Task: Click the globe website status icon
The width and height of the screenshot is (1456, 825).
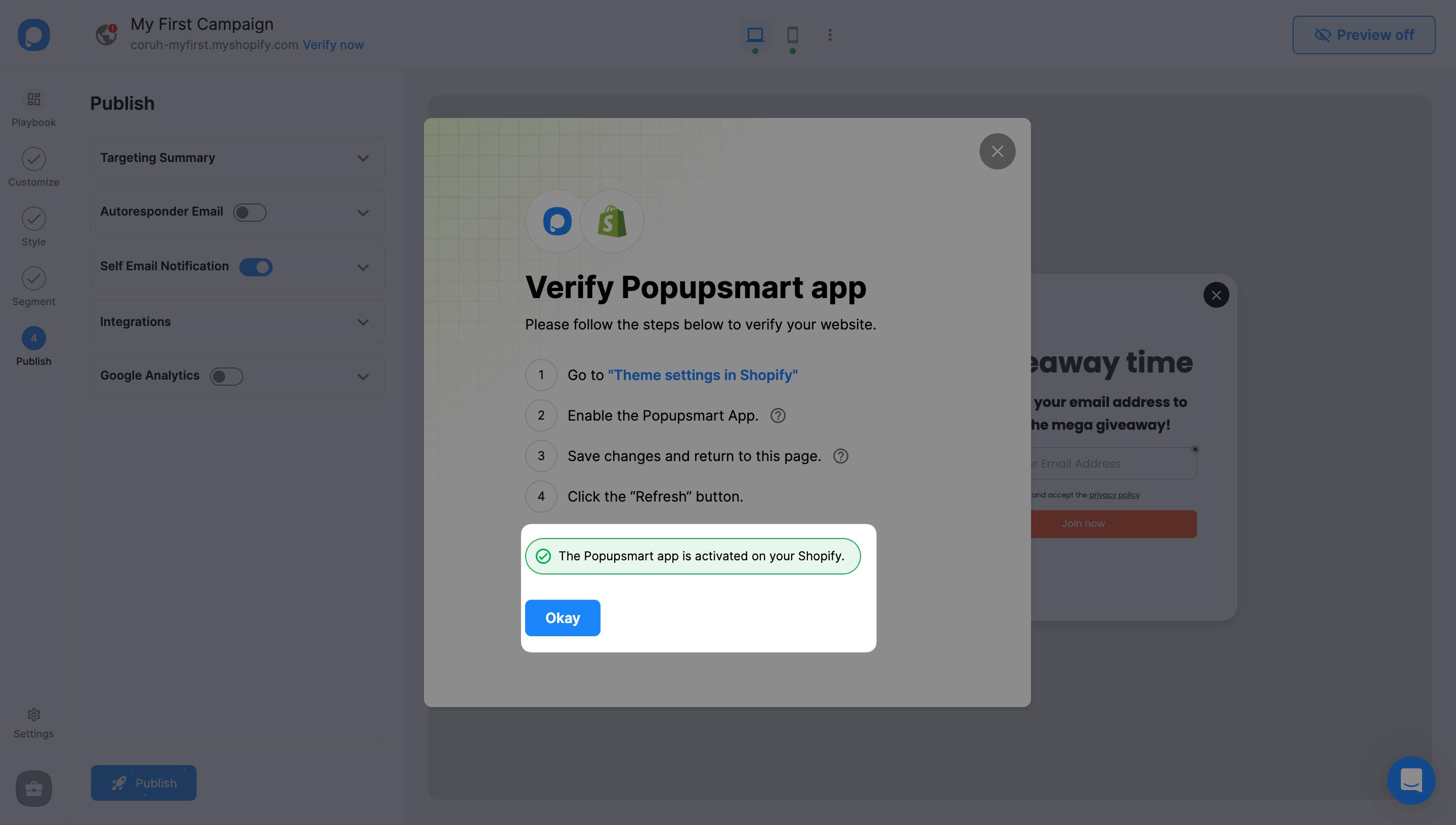Action: 106,34
